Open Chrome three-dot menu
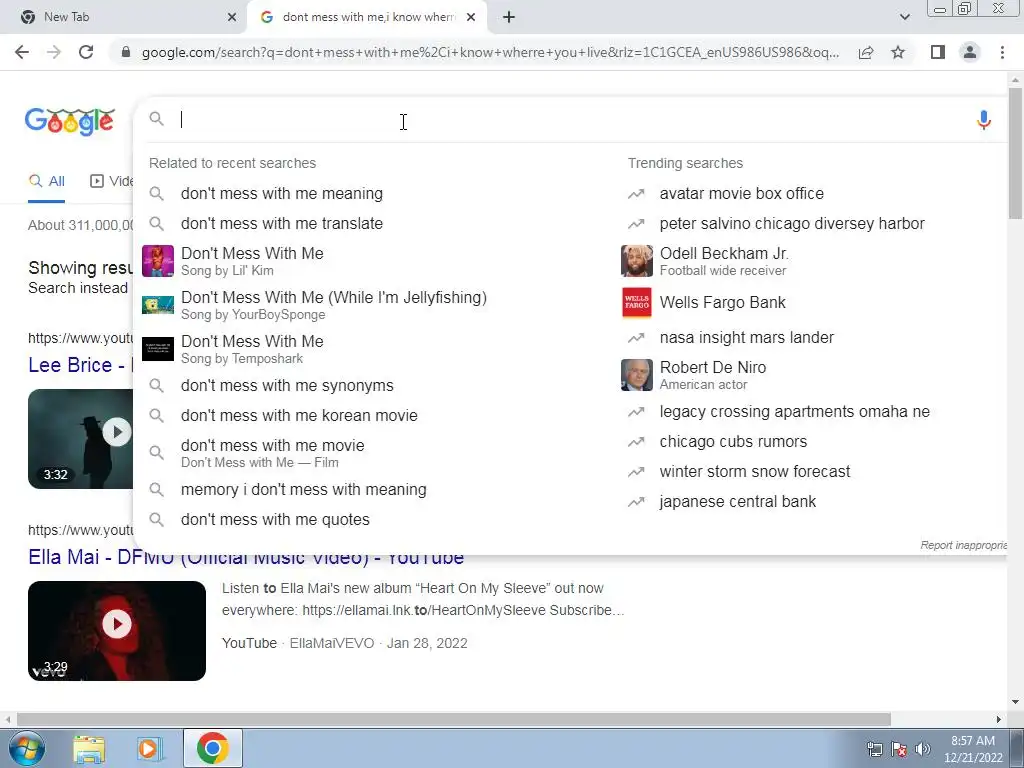The width and height of the screenshot is (1024, 768). click(1002, 52)
